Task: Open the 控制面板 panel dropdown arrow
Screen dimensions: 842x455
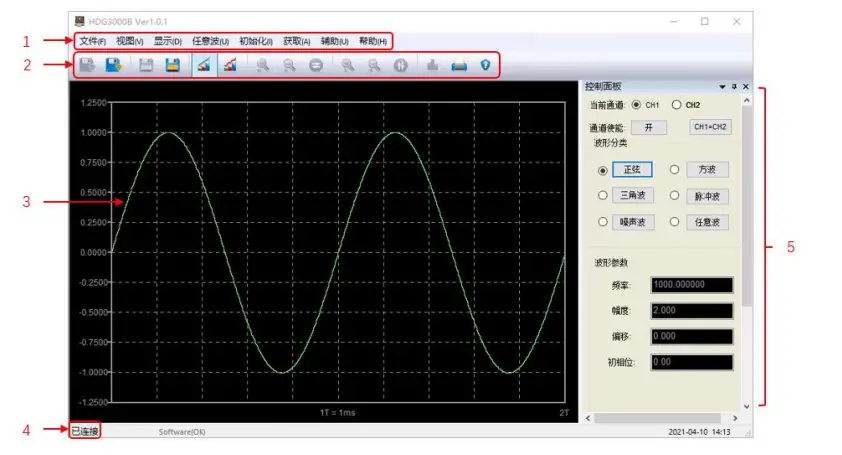Action: pos(722,86)
